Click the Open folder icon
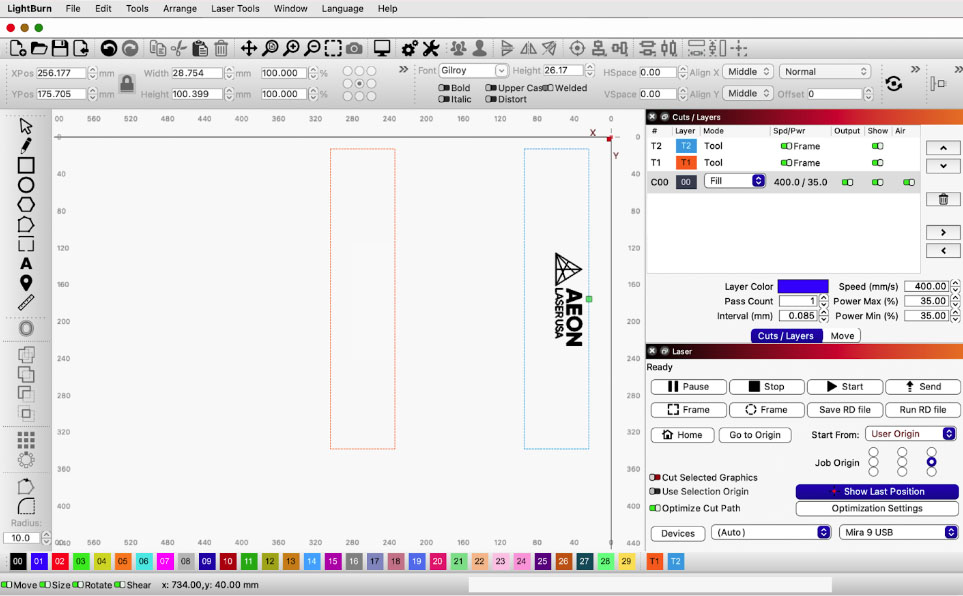This screenshot has width=963, height=596. [39, 49]
